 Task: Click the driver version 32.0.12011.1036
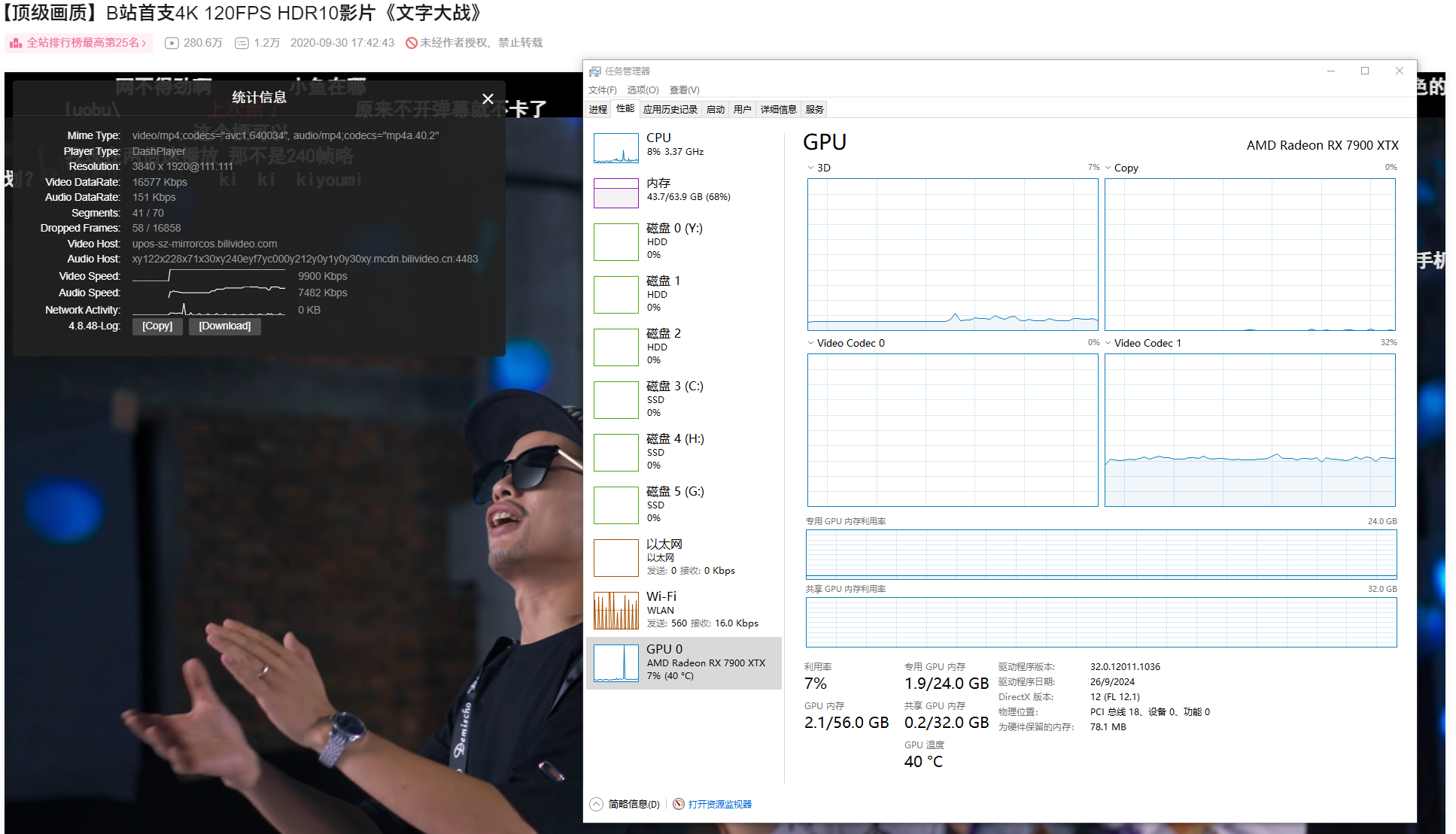[1125, 667]
